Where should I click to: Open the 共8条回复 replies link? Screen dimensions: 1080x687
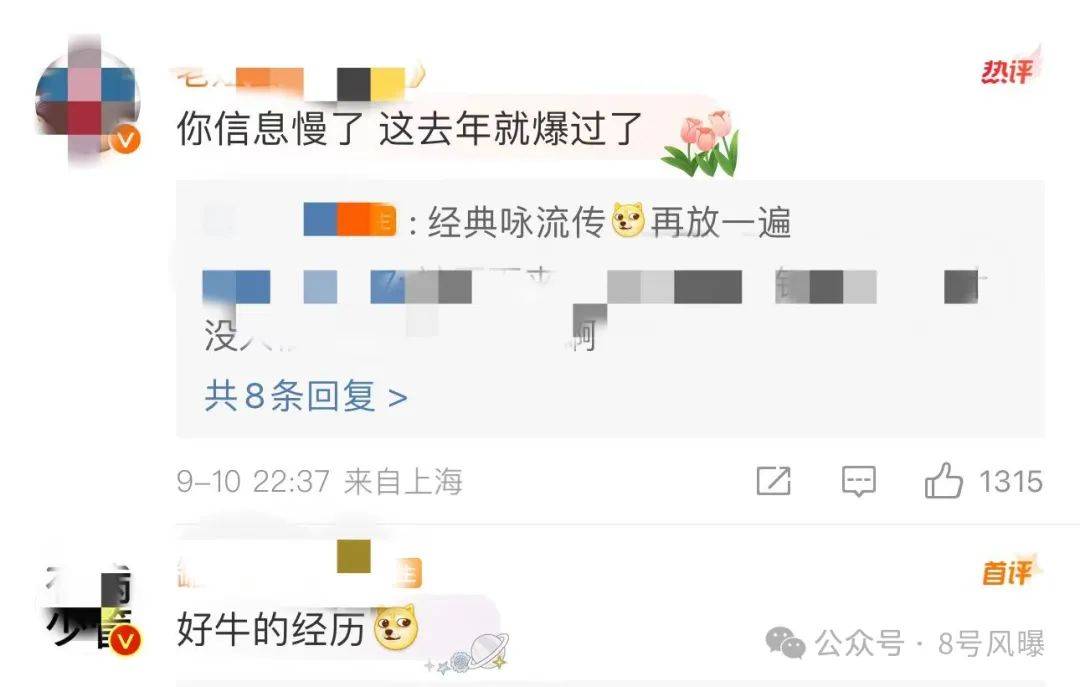pos(305,396)
